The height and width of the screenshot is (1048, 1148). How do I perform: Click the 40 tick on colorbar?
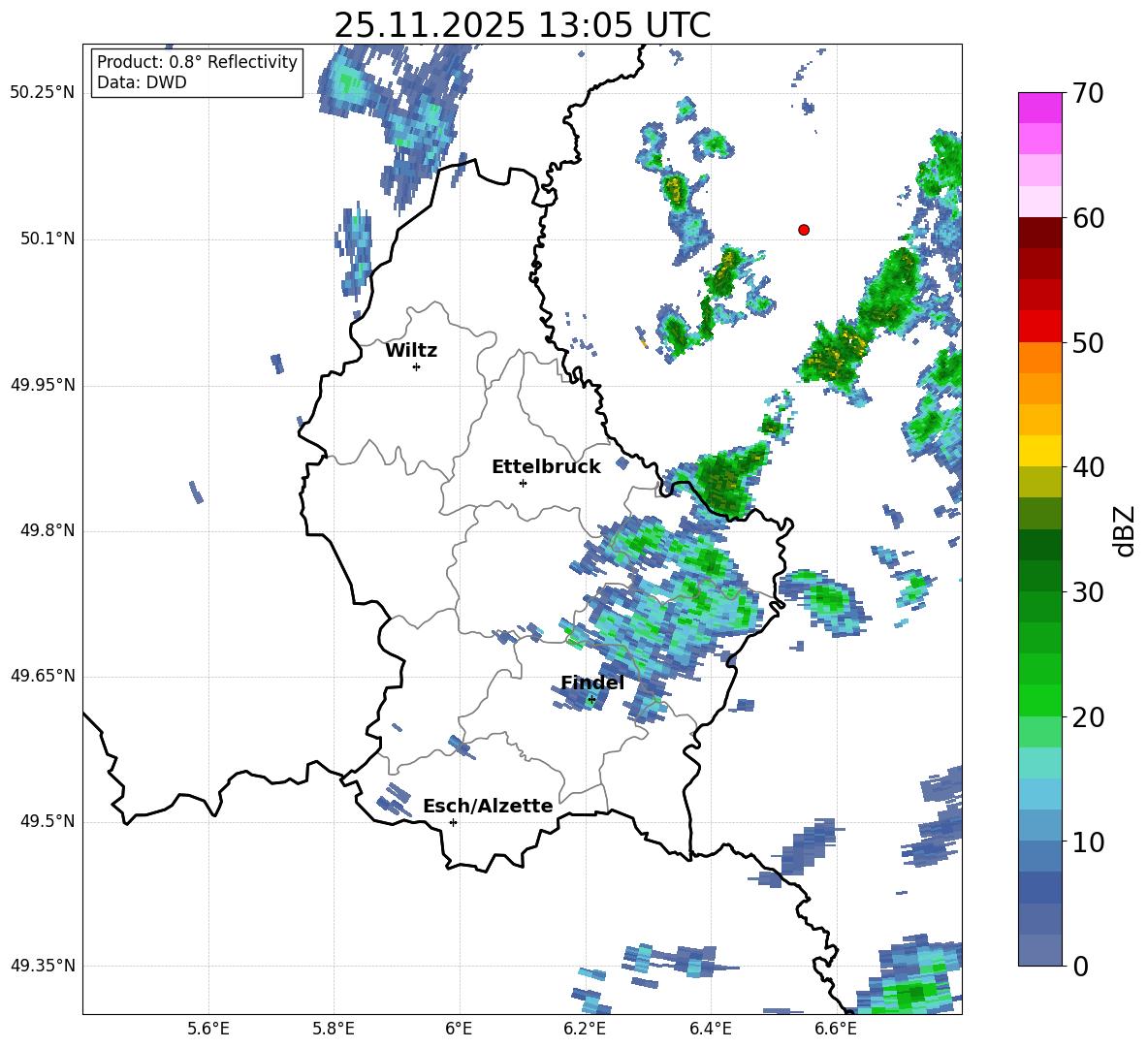click(1088, 467)
